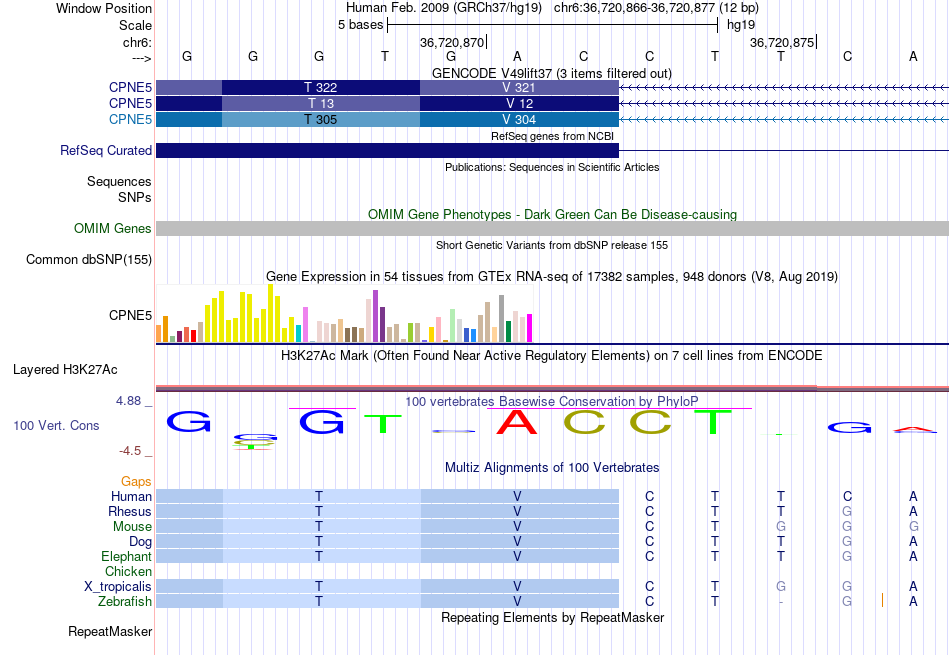This screenshot has width=950, height=655.
Task: Click the gray OMIM Genes bar
Action: (553, 228)
